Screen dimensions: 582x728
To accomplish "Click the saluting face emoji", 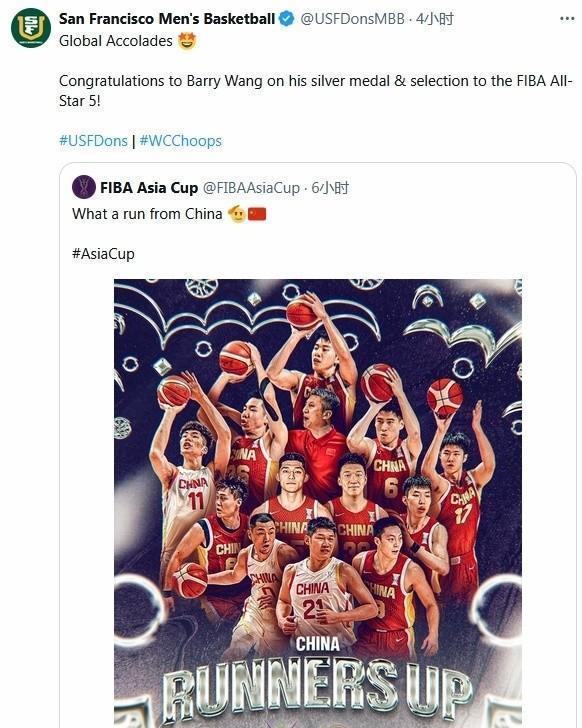I will (236, 214).
